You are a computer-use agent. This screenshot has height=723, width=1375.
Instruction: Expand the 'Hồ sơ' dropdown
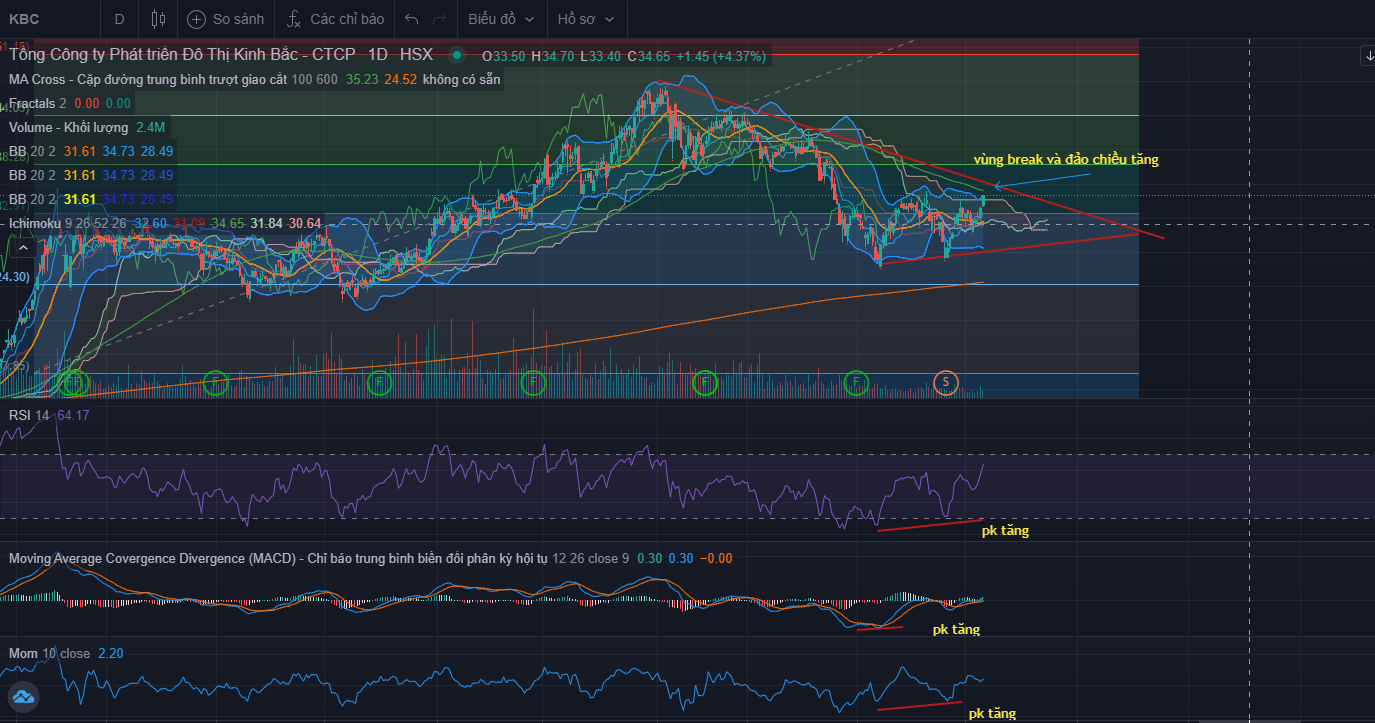(585, 19)
